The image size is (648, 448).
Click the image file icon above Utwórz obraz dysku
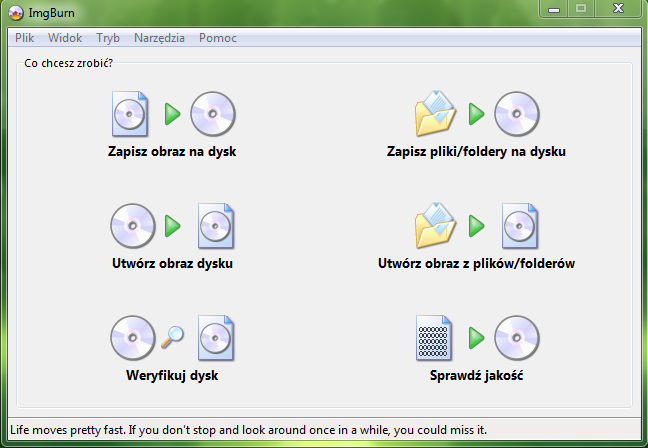pos(216,226)
